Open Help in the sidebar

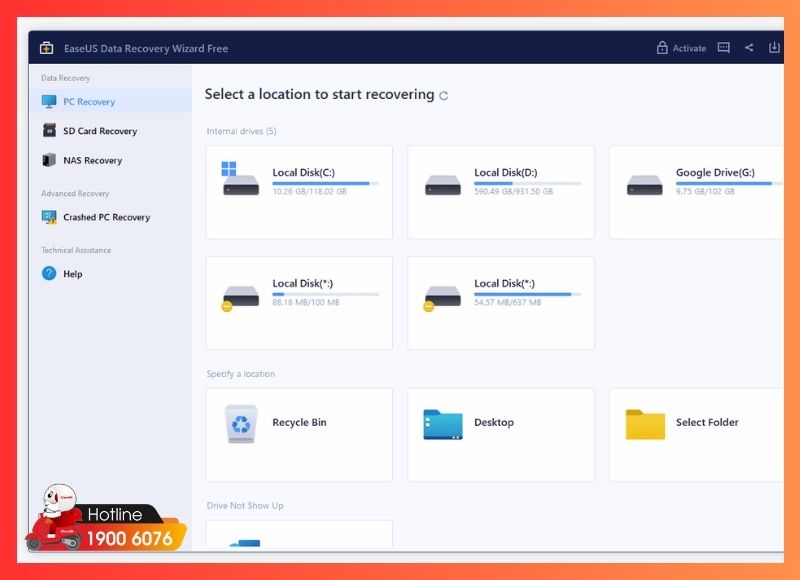110,273
